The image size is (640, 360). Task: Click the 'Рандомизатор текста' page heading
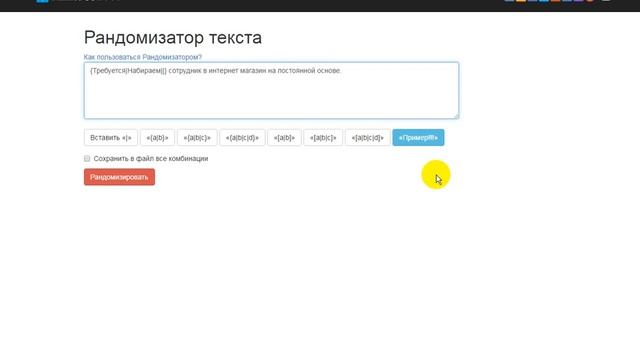pos(173,38)
